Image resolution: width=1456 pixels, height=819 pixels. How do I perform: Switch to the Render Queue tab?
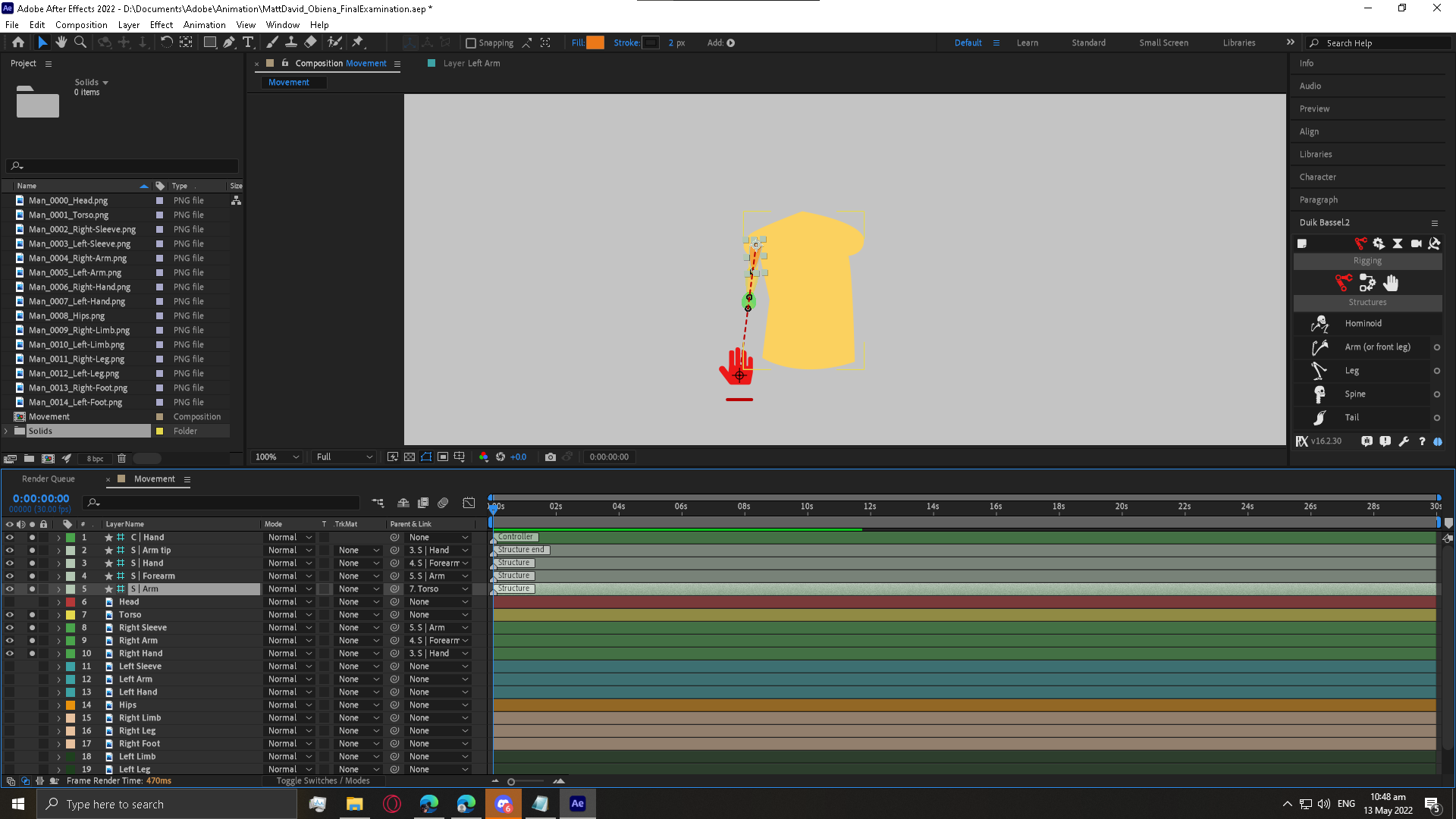click(x=48, y=479)
